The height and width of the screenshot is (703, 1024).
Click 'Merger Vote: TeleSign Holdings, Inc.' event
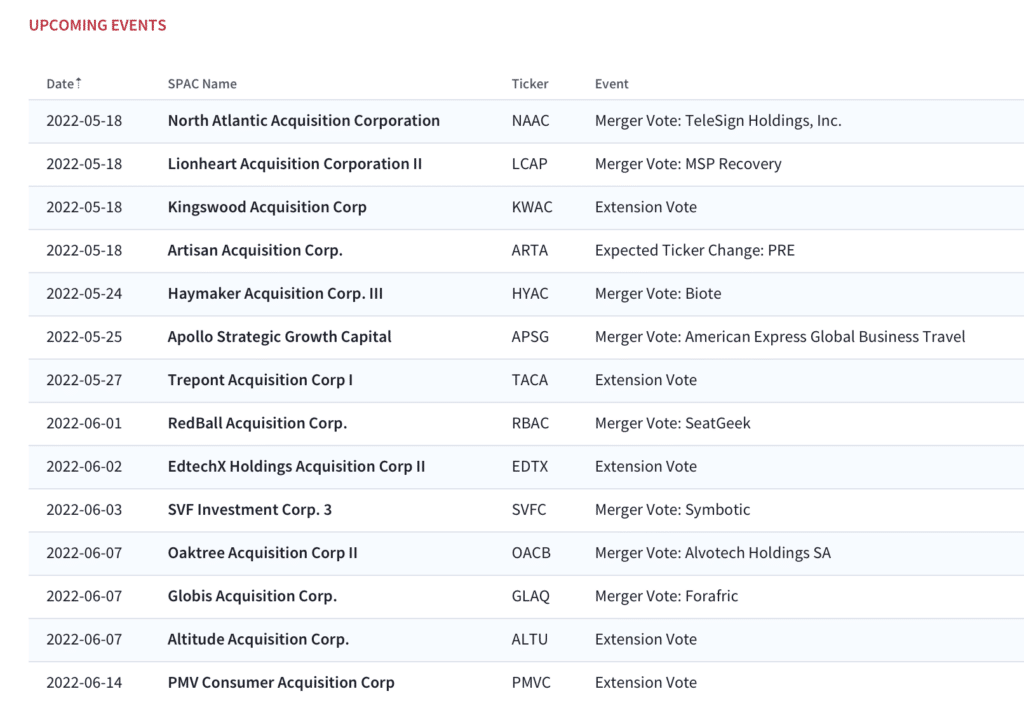[x=718, y=121]
